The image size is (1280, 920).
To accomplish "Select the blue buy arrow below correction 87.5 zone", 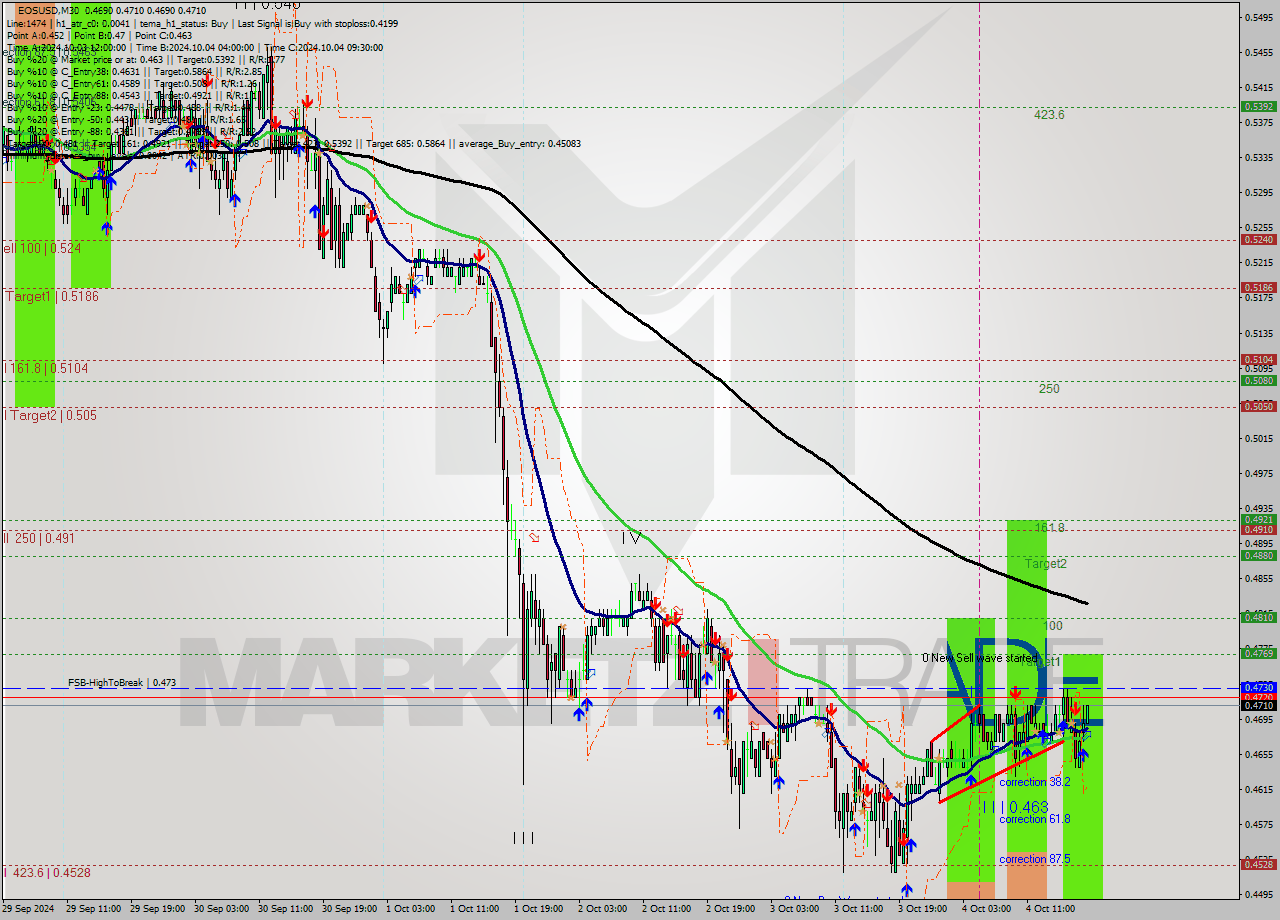I will point(905,887).
